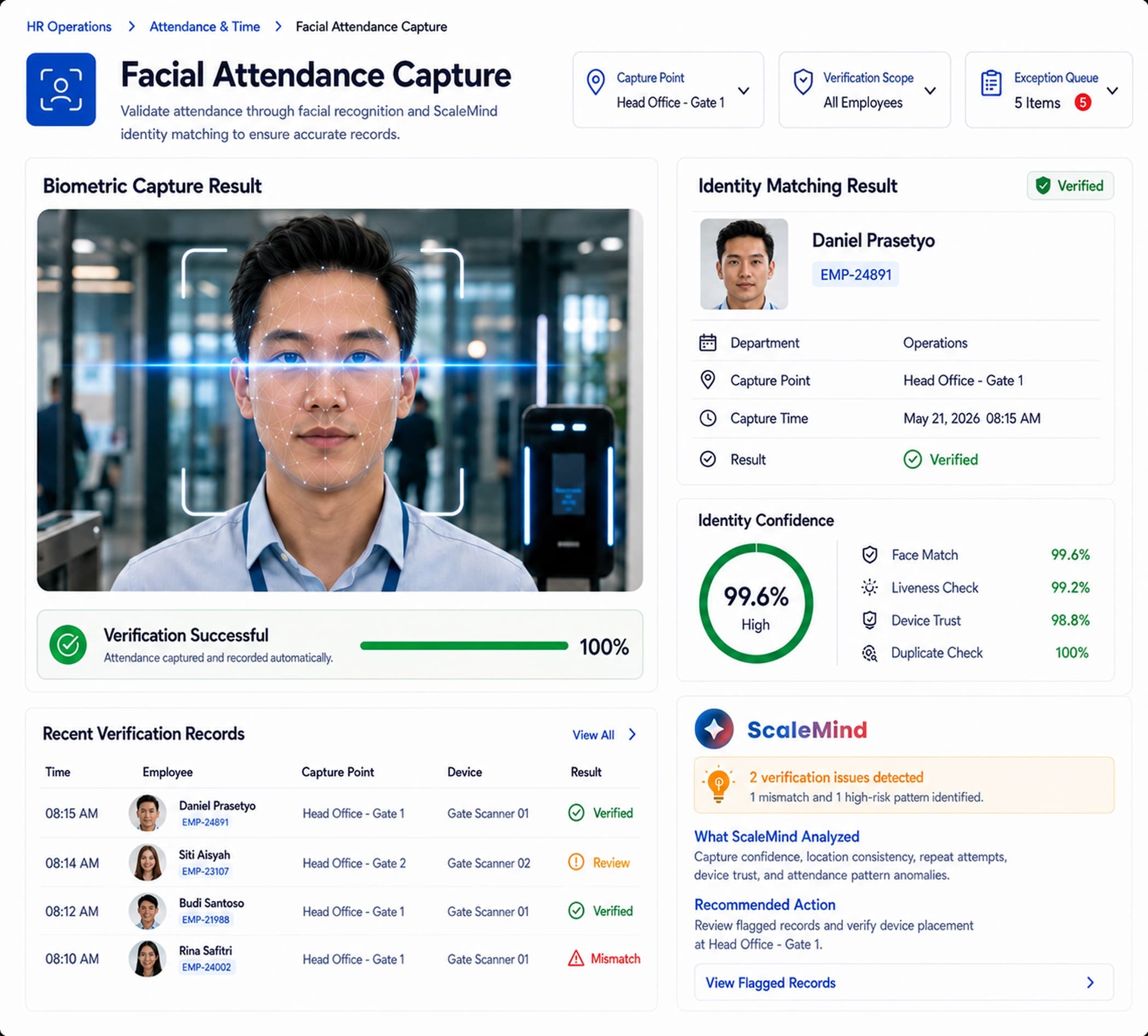Click Siti Aisyah's avatar in records table
This screenshot has height=1036, width=1148.
(x=148, y=862)
